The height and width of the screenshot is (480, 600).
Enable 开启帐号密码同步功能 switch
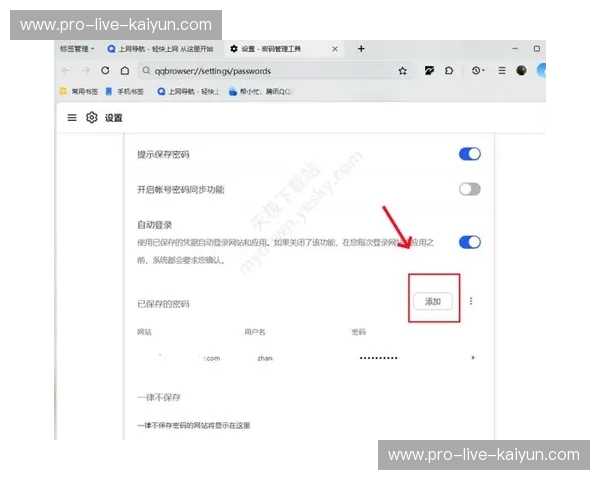pyautogui.click(x=470, y=189)
